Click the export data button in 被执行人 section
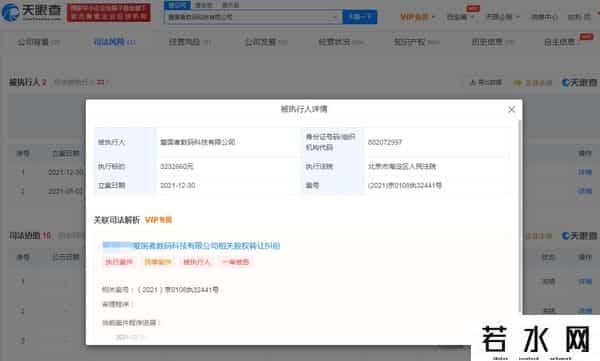600x361 pixels. [x=486, y=83]
